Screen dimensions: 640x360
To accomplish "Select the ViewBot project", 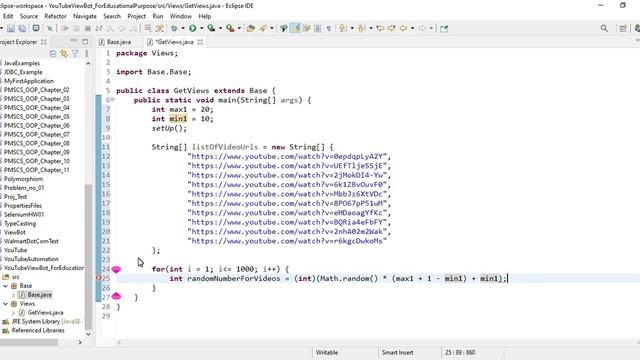I will click(15, 232).
